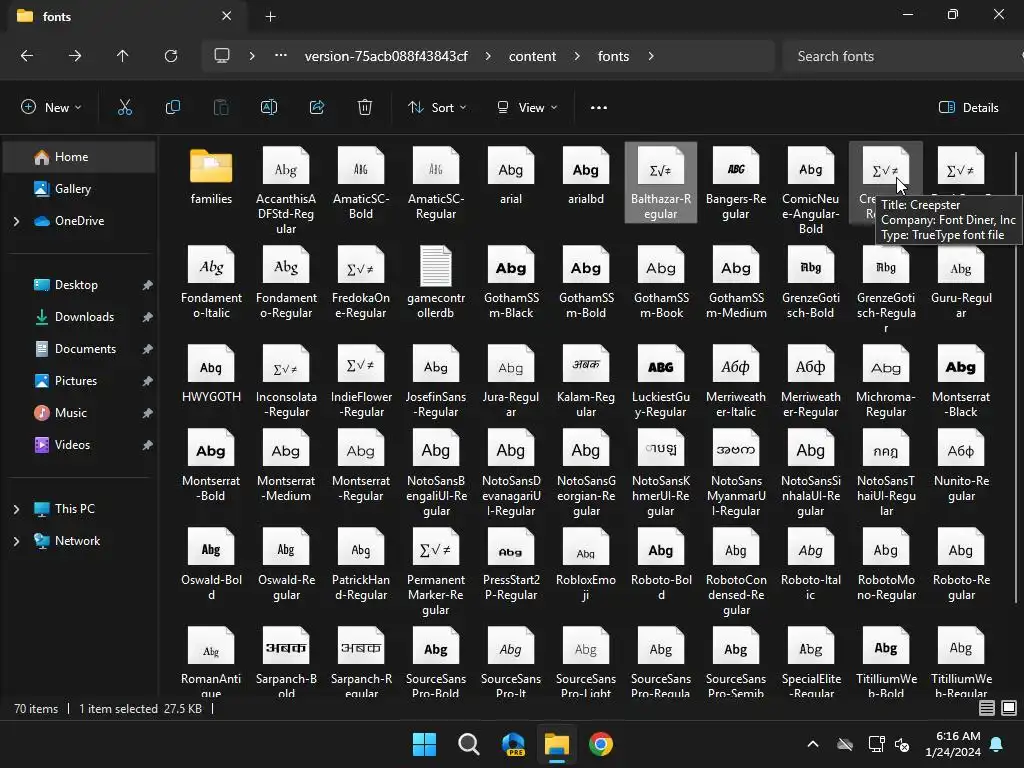Click the Rename icon in toolbar
Viewport: 1024px width, 768px height.
[x=269, y=108]
